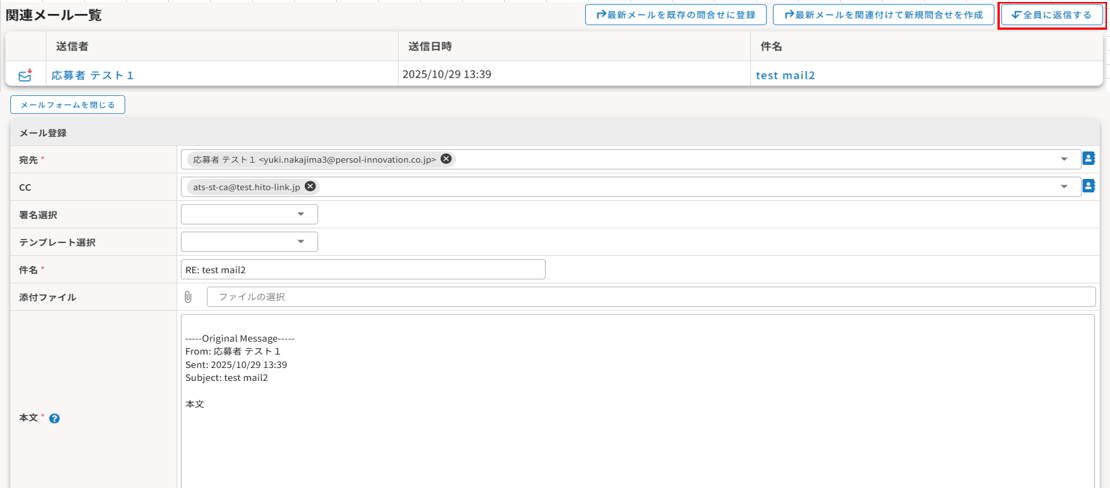Expand the 宛先 recipient dropdown arrow

click(x=1064, y=159)
